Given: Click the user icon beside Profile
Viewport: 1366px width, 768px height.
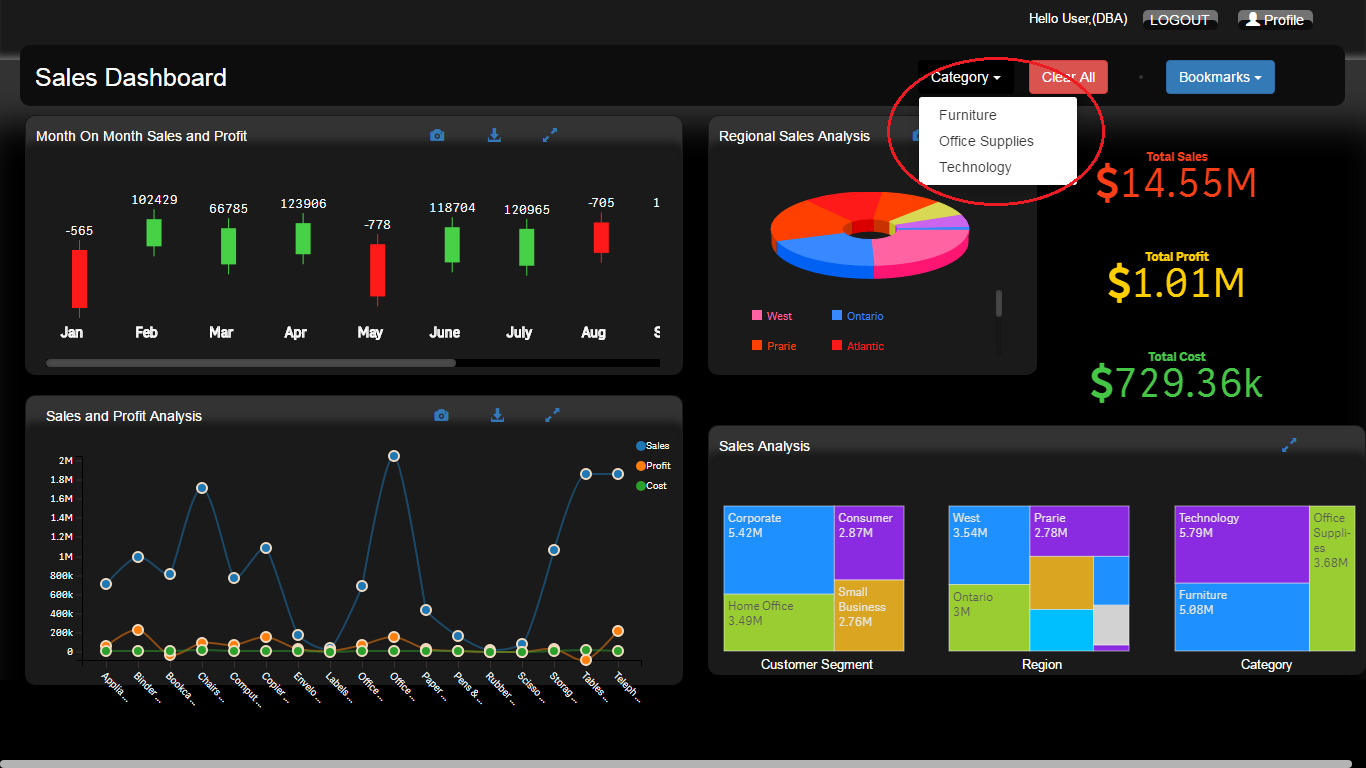Looking at the screenshot, I should (x=1252, y=19).
